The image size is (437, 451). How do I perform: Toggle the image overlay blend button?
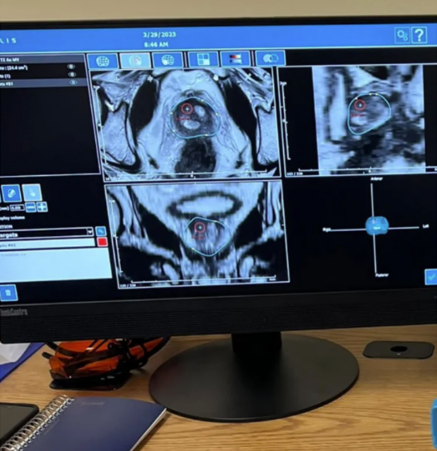click(x=270, y=58)
